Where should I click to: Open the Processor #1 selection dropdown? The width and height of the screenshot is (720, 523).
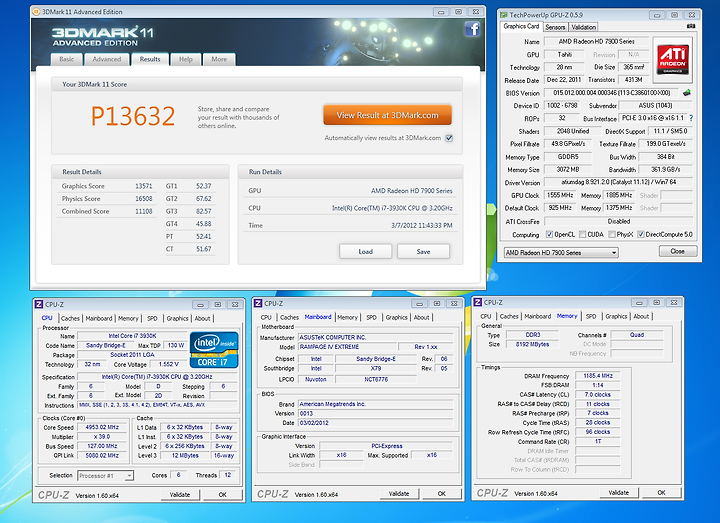[106, 476]
